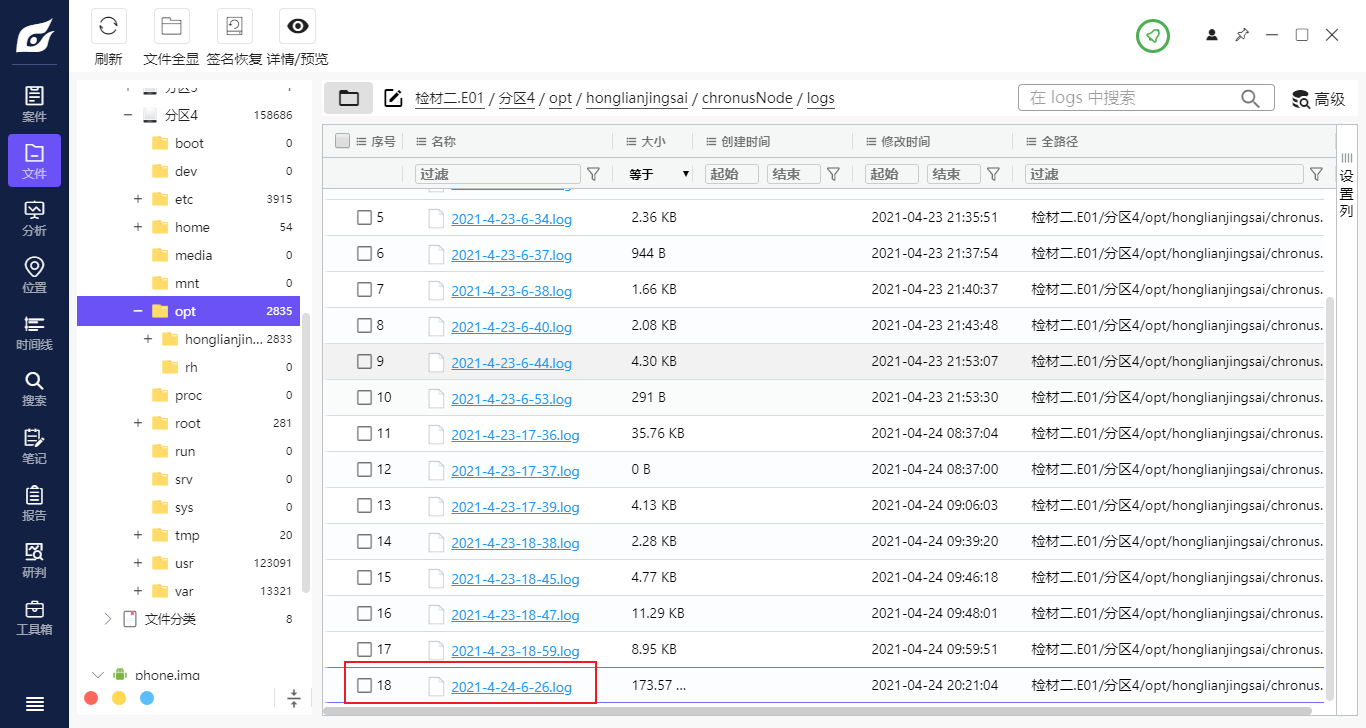Tick the checkbox for row 9
This screenshot has height=728, width=1366.
(x=365, y=361)
